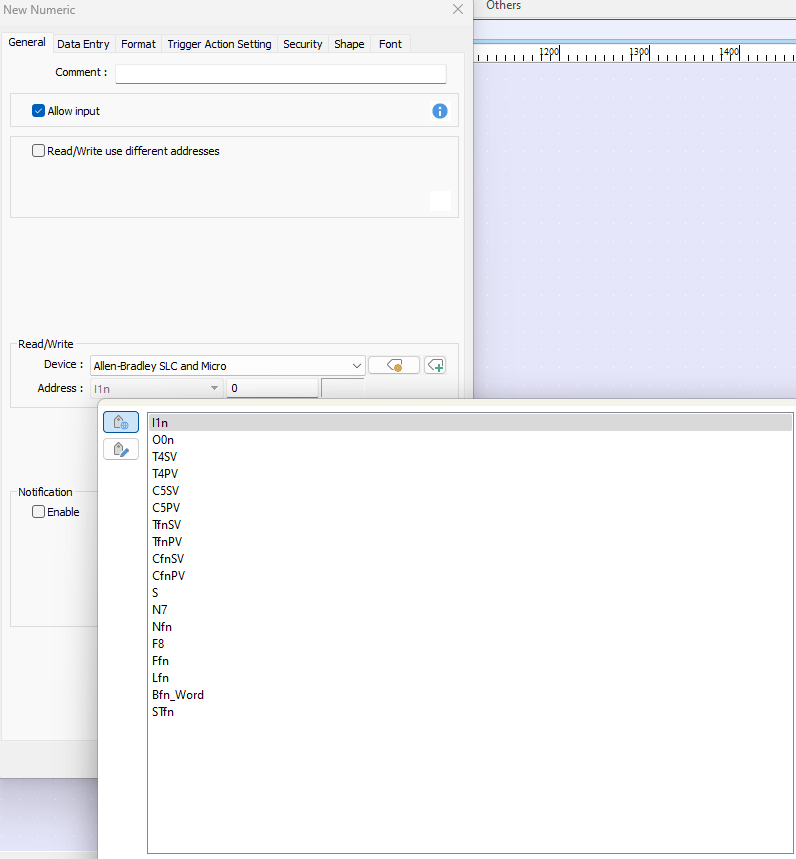Choose CfnSV in the list
Screen dimensions: 796x859
coord(471,559)
